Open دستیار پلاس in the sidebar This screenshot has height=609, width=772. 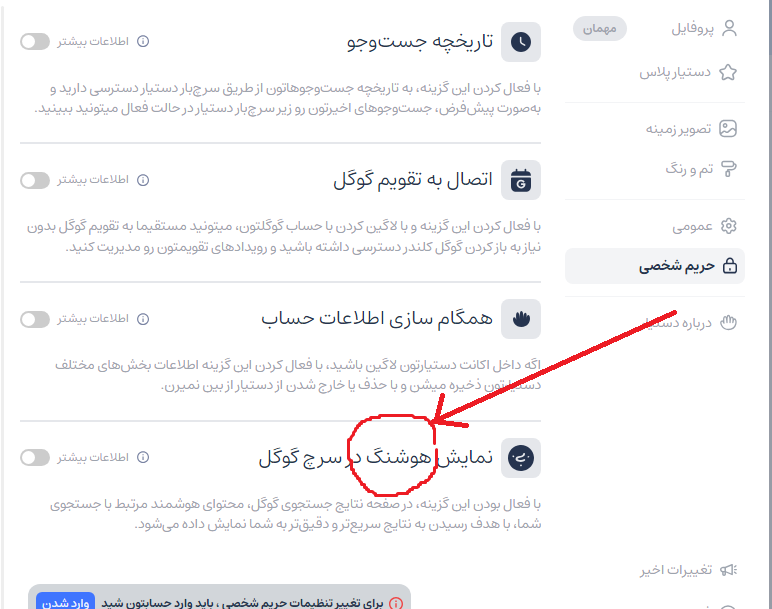[688, 72]
